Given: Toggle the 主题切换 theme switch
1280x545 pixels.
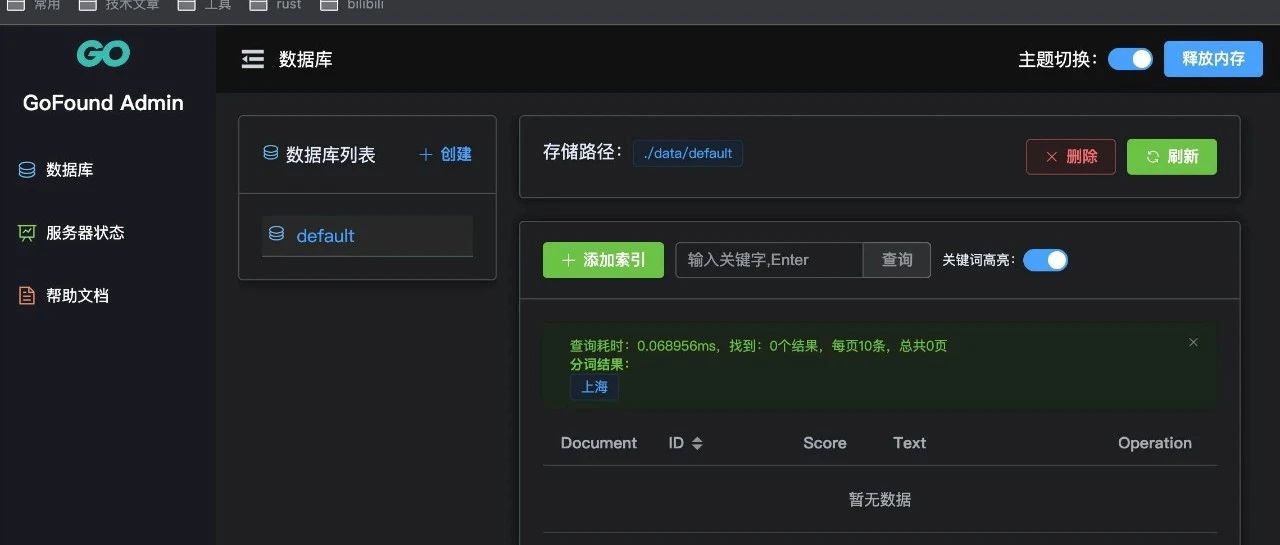Looking at the screenshot, I should point(1130,59).
